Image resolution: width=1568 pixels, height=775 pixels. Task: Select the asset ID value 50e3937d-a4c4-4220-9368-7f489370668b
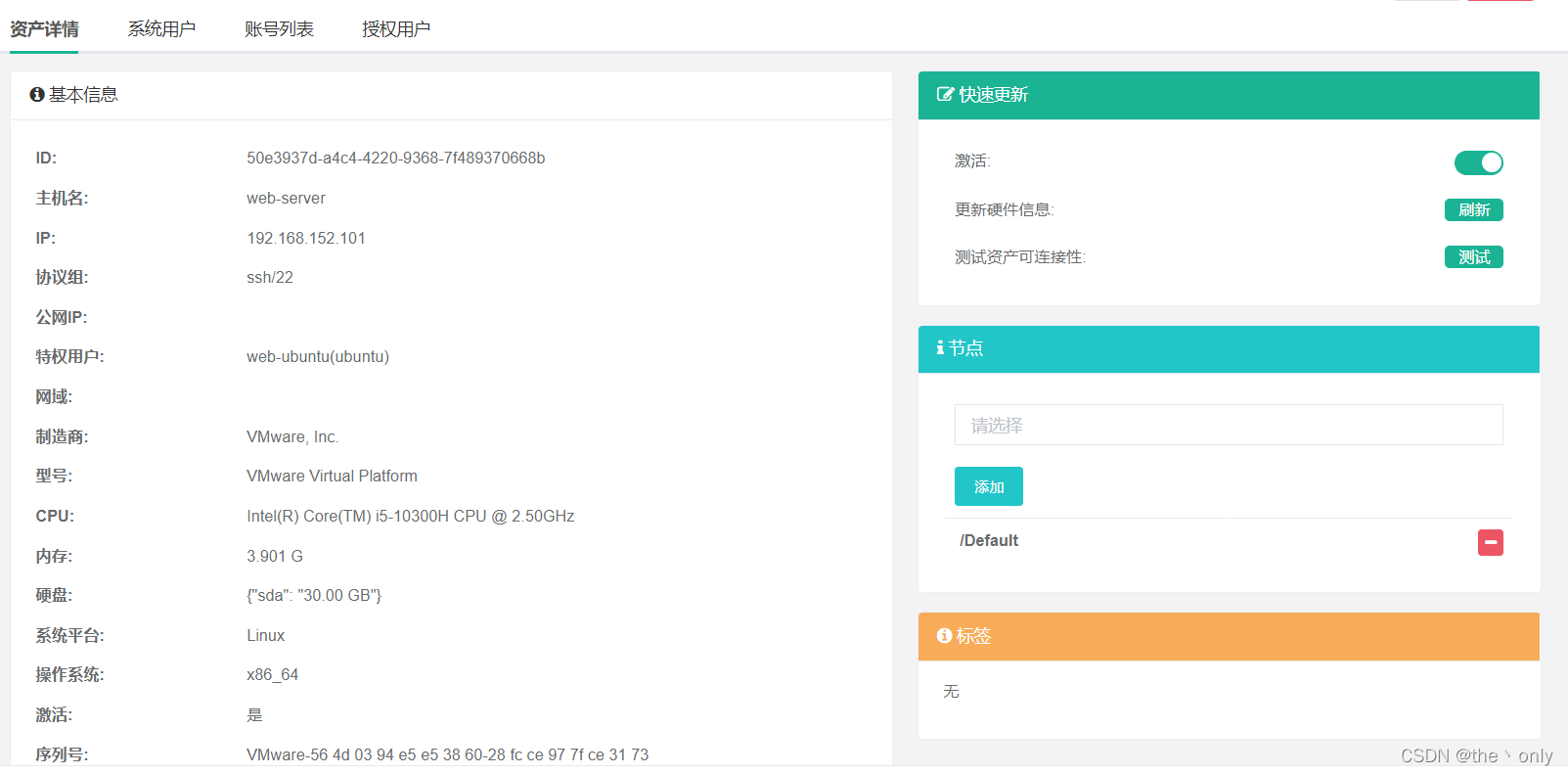click(396, 159)
